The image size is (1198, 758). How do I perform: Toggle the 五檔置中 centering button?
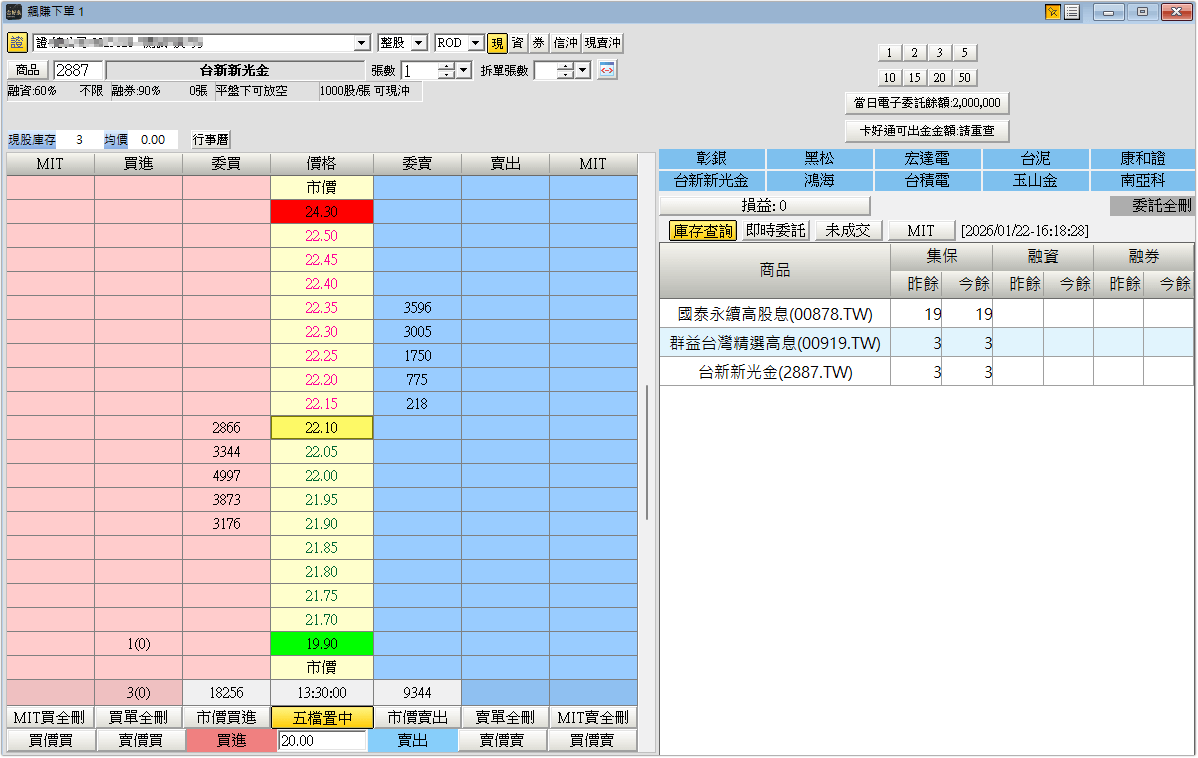point(322,718)
